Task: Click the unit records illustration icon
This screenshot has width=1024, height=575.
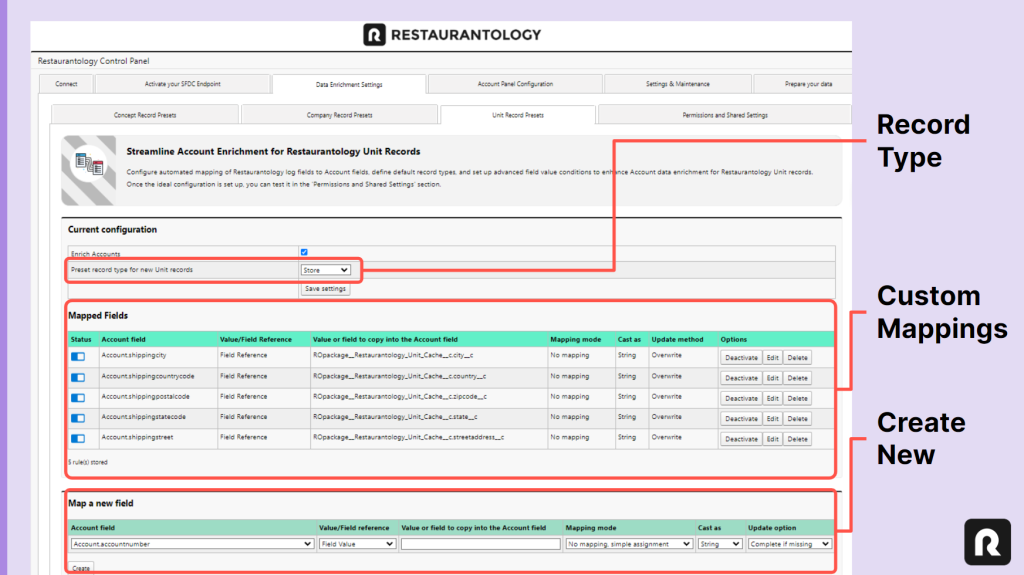Action: [89, 171]
